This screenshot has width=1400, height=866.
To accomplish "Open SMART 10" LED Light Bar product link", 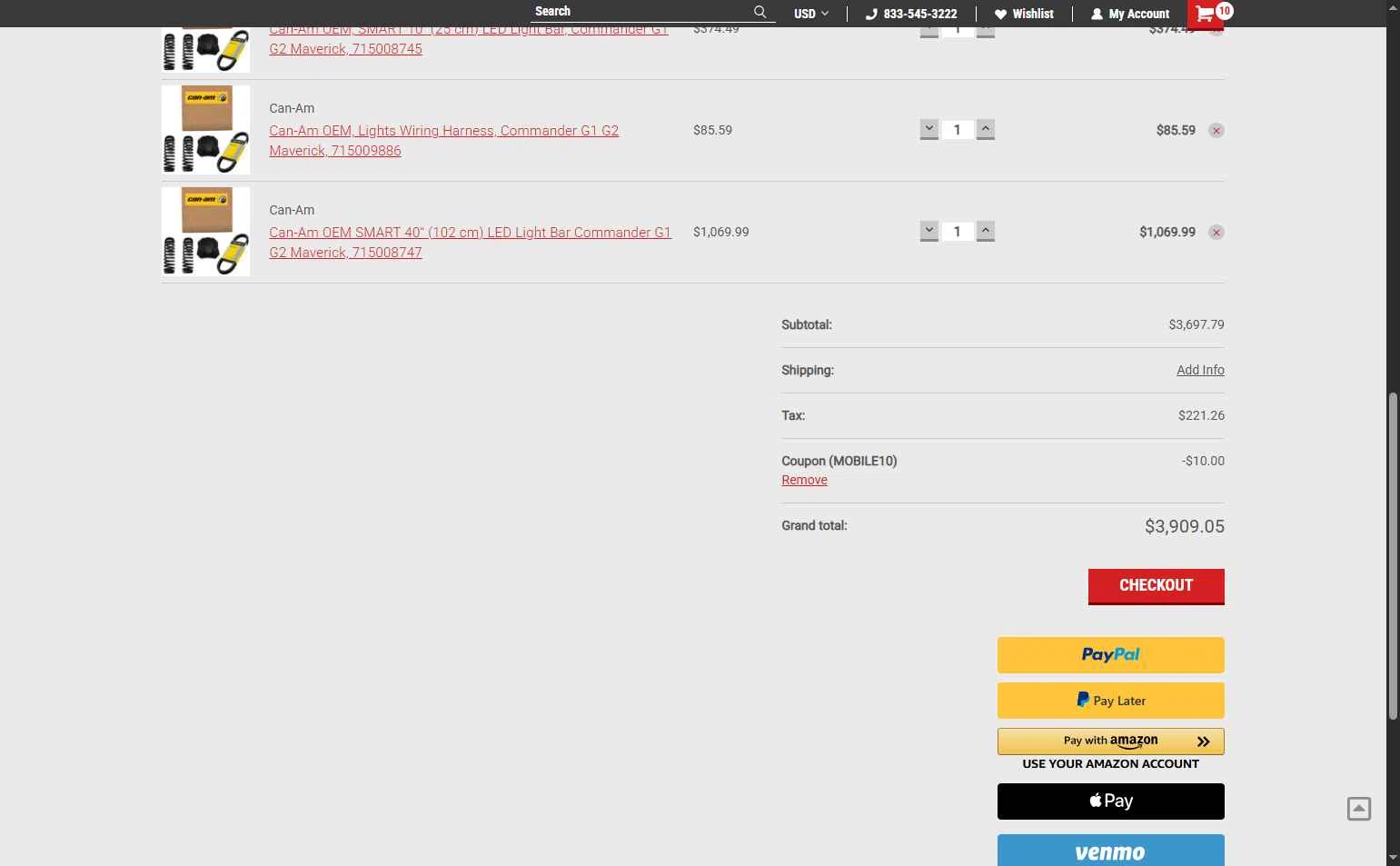I will (469, 39).
